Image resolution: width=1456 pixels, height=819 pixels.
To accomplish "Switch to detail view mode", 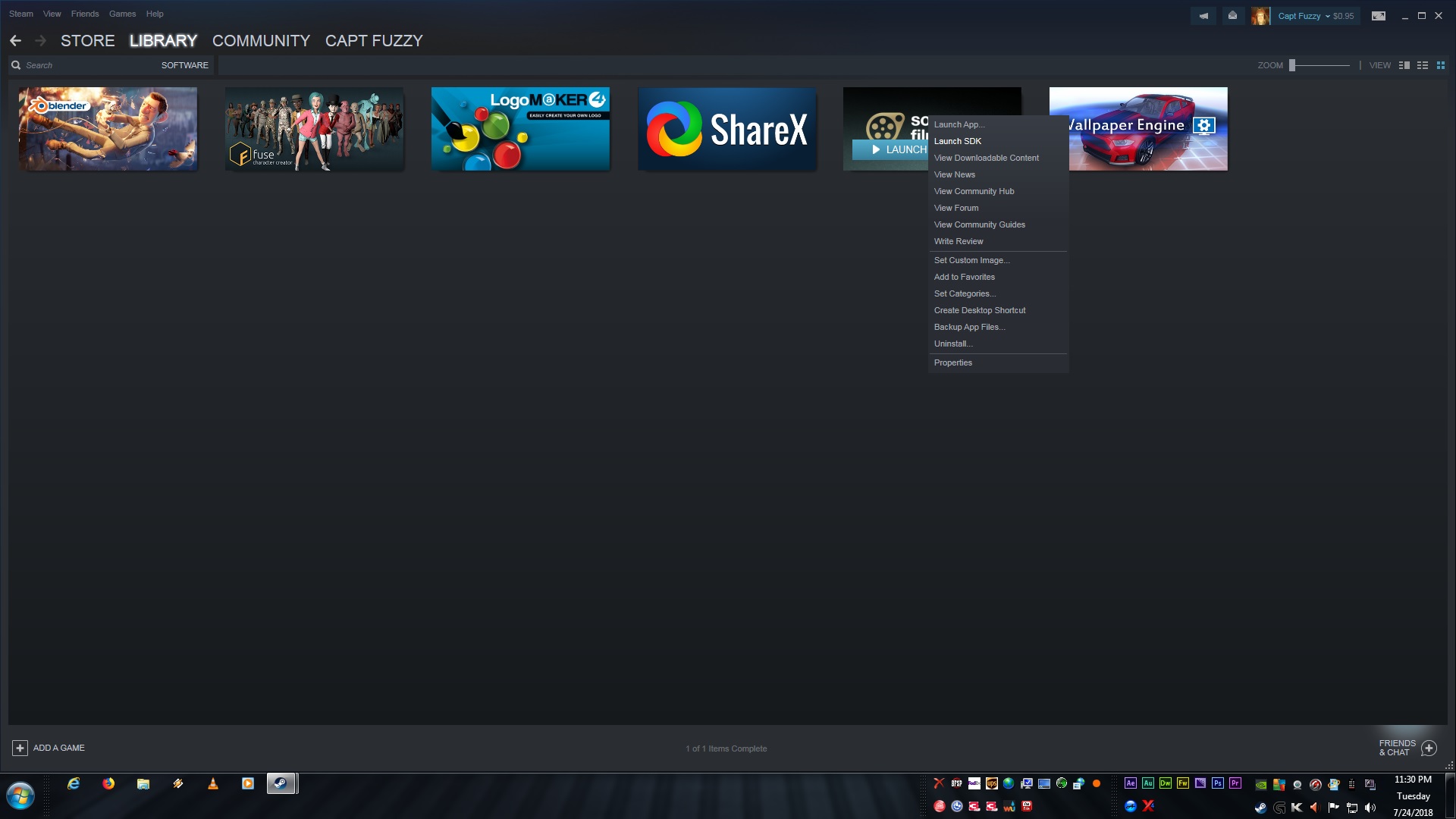I will [x=1404, y=65].
